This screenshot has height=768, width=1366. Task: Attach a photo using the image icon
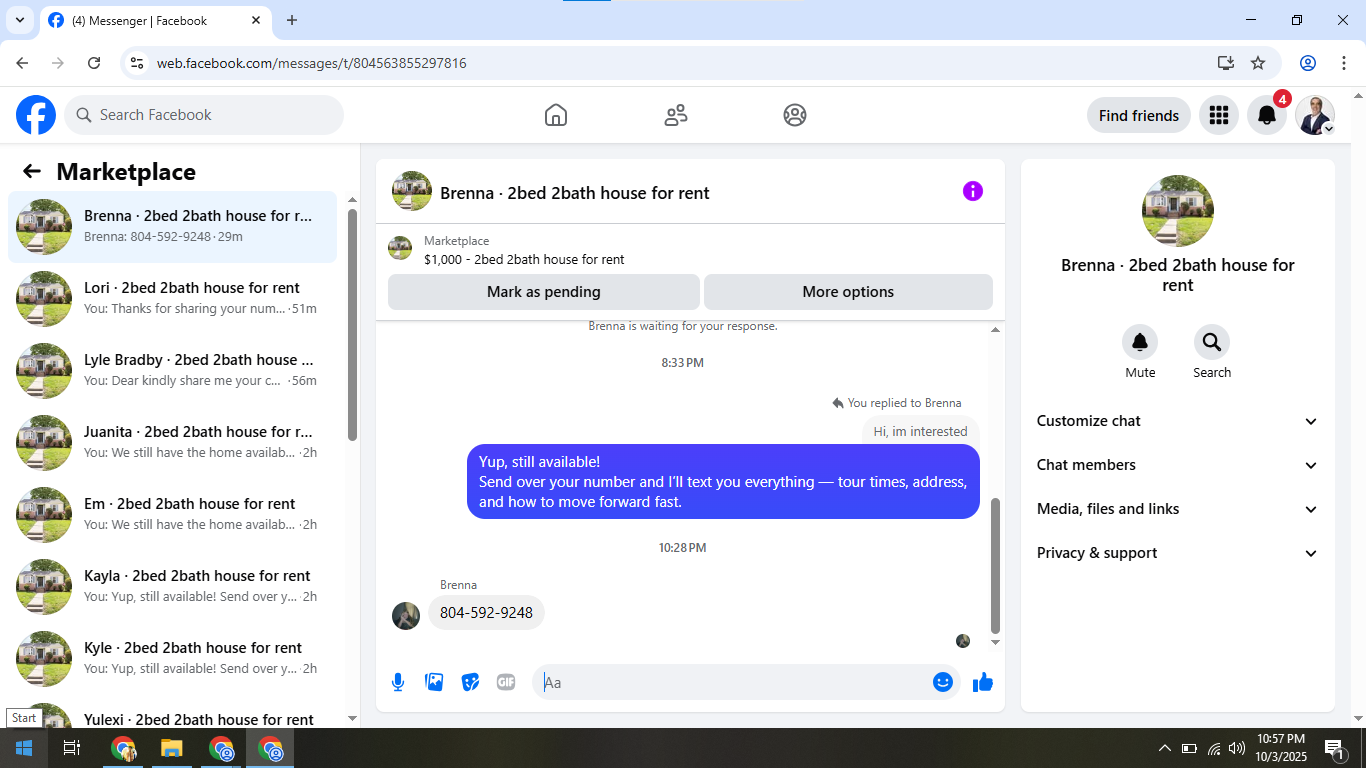(x=434, y=682)
